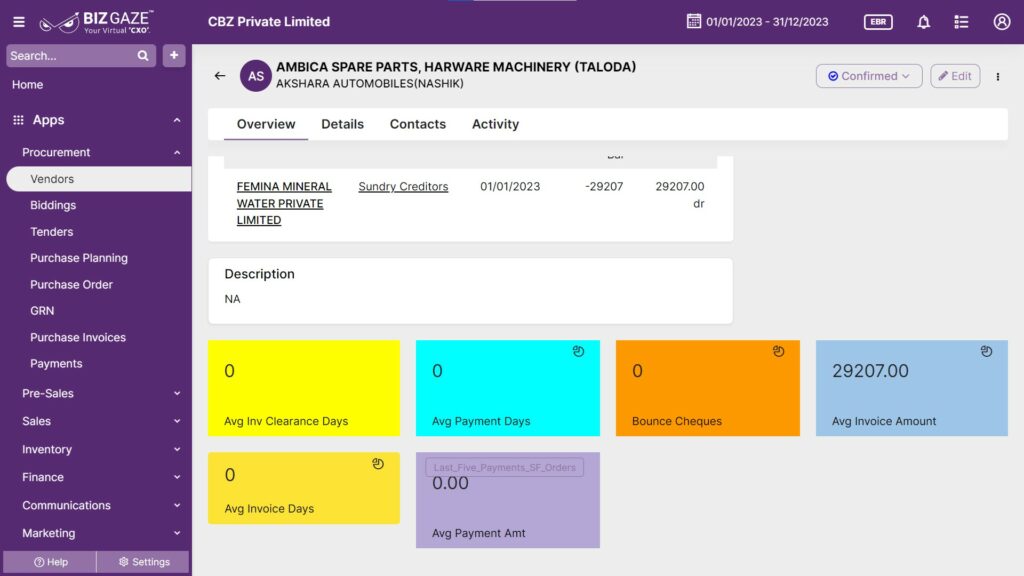
Task: Open notifications bell icon
Action: click(x=923, y=22)
